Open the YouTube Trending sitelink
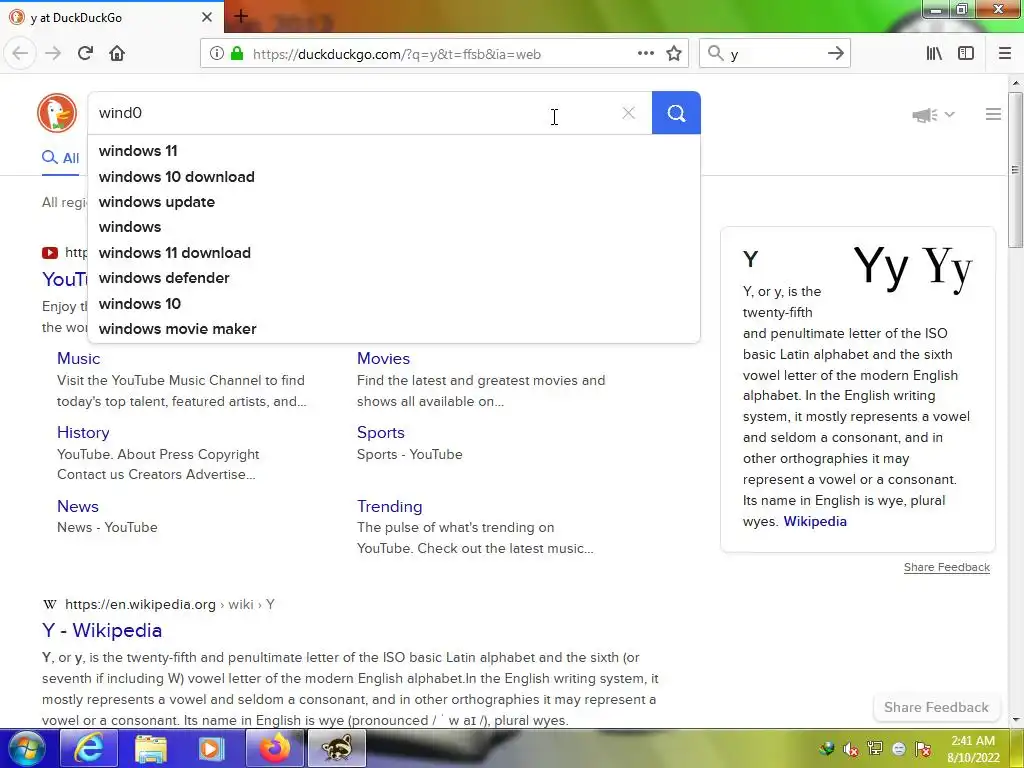This screenshot has width=1024, height=768. point(389,506)
